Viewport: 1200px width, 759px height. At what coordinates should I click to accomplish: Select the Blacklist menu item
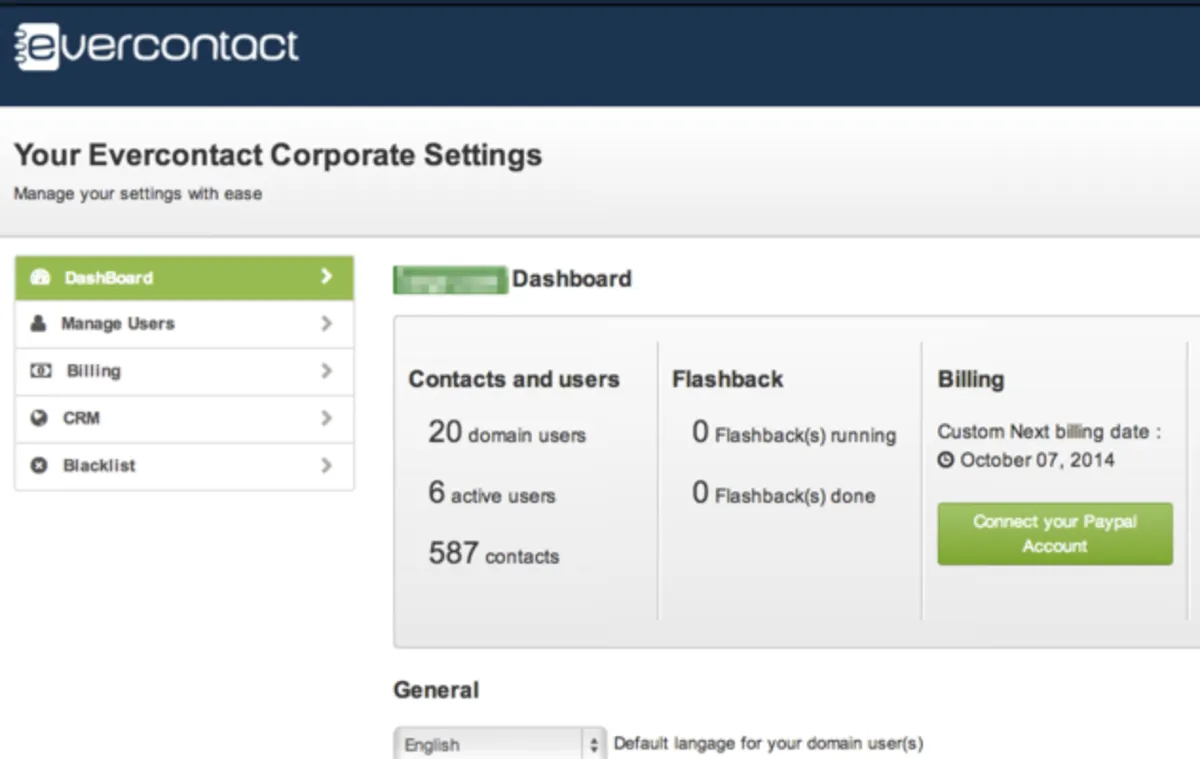[99, 465]
